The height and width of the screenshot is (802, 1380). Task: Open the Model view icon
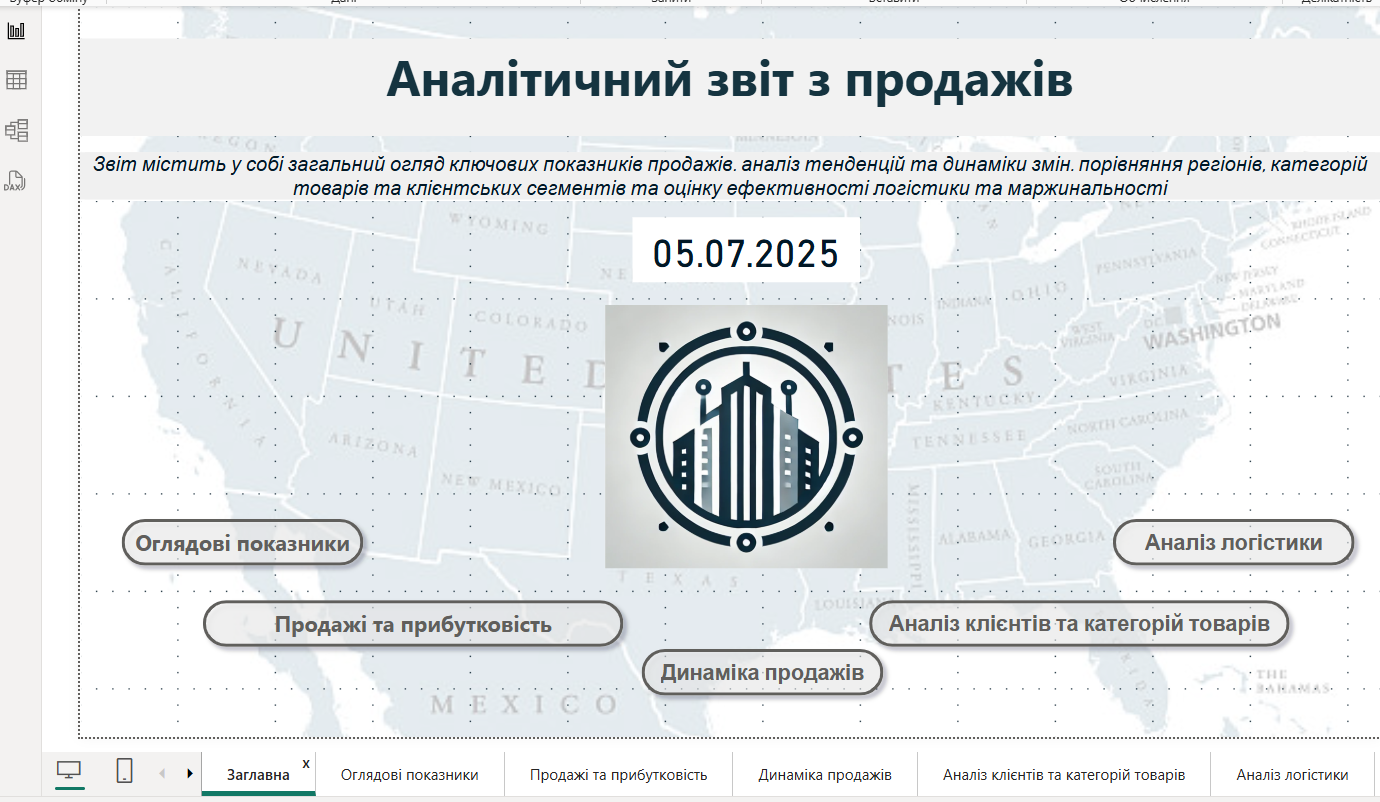[x=16, y=130]
